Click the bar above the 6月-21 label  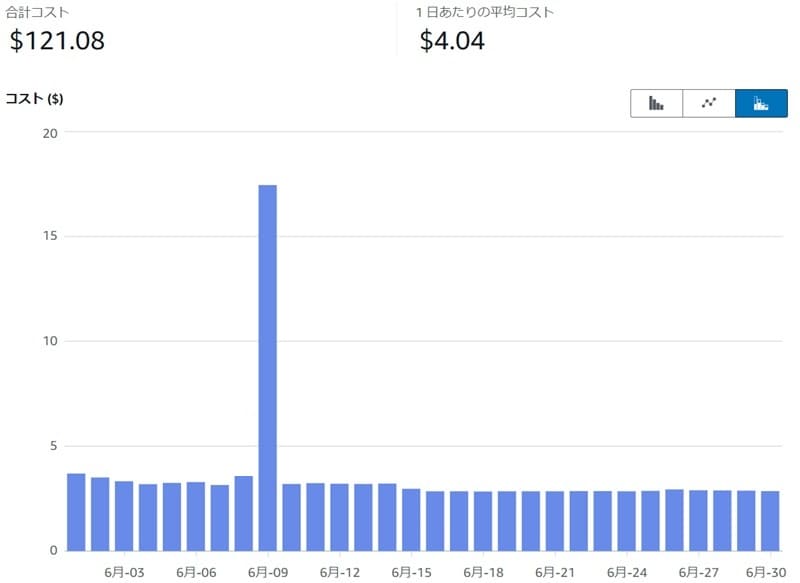pyautogui.click(x=555, y=521)
